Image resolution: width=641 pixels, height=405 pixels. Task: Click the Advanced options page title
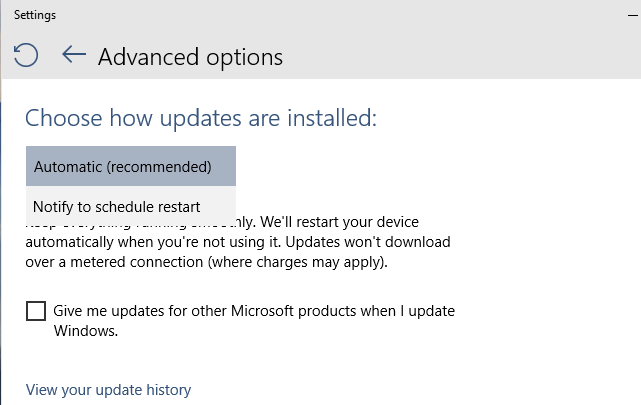190,57
